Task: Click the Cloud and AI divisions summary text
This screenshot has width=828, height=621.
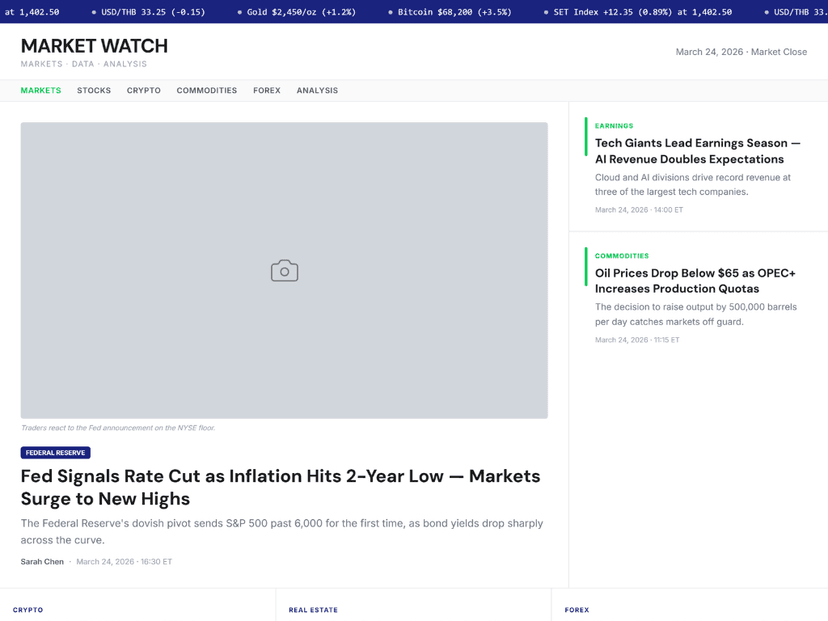Action: (693, 184)
